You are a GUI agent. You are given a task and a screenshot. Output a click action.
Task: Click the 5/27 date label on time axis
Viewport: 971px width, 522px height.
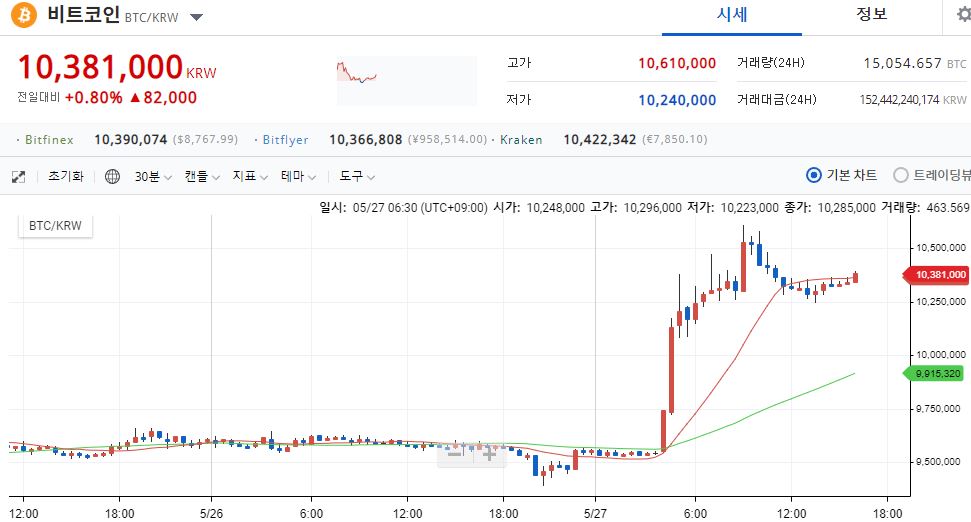click(595, 513)
